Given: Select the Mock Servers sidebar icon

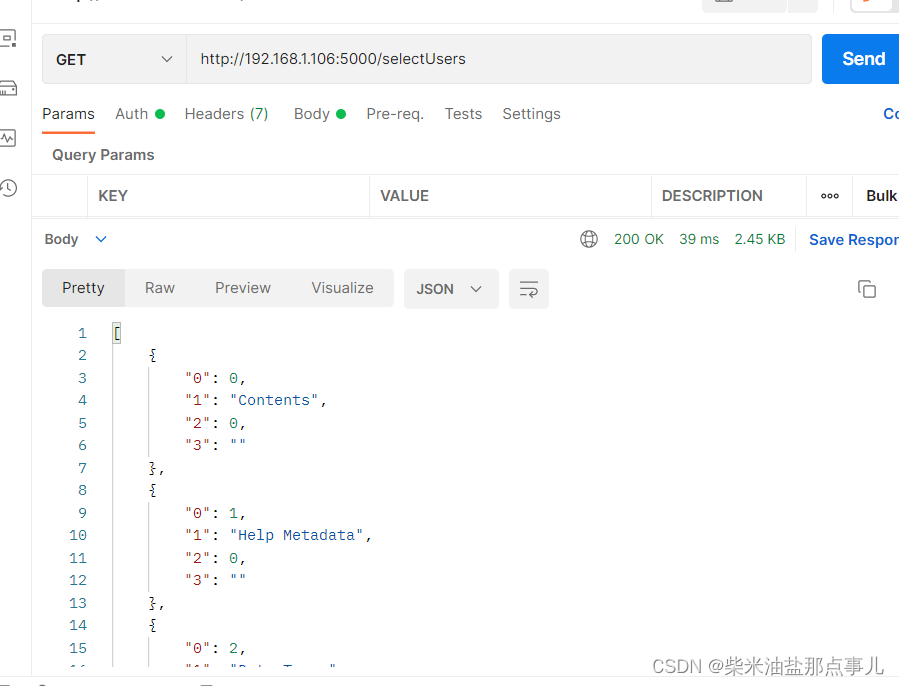Looking at the screenshot, I should (10, 88).
